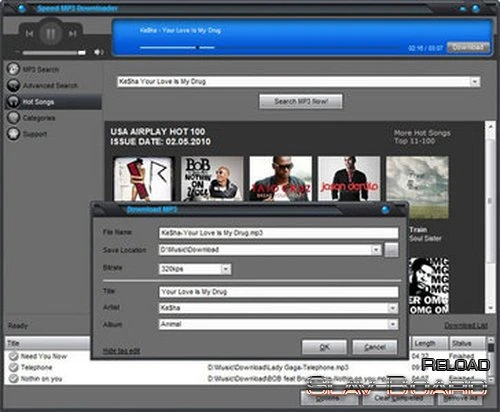Click Search MP3 Now button

click(x=301, y=101)
